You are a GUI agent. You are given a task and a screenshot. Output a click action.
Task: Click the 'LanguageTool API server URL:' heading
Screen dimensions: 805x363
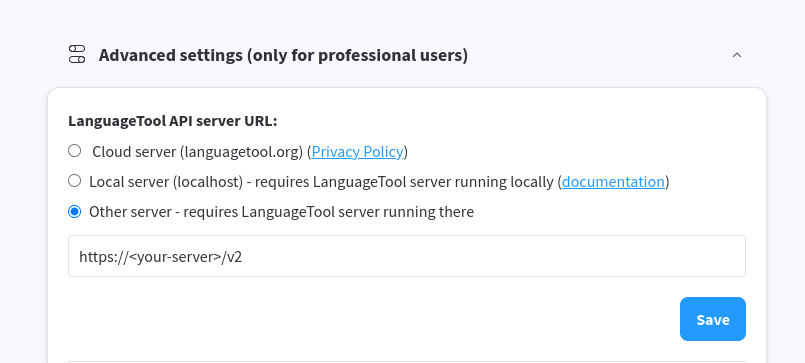(x=172, y=121)
